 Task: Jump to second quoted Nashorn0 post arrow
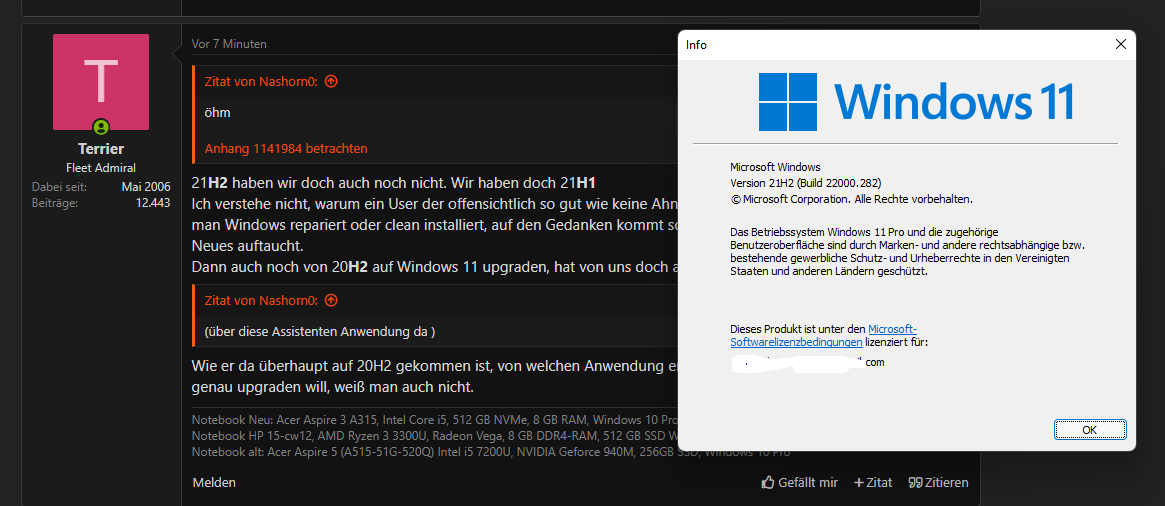331,300
